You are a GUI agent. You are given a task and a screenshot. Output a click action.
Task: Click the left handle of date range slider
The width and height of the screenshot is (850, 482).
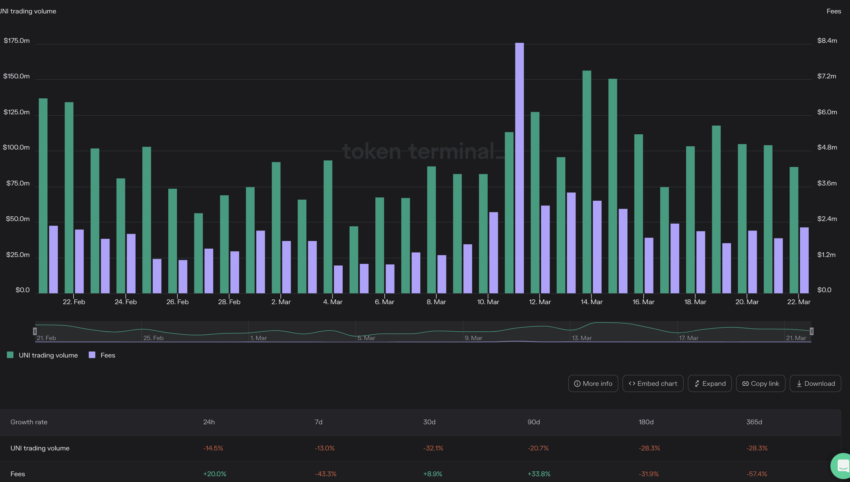[35, 330]
